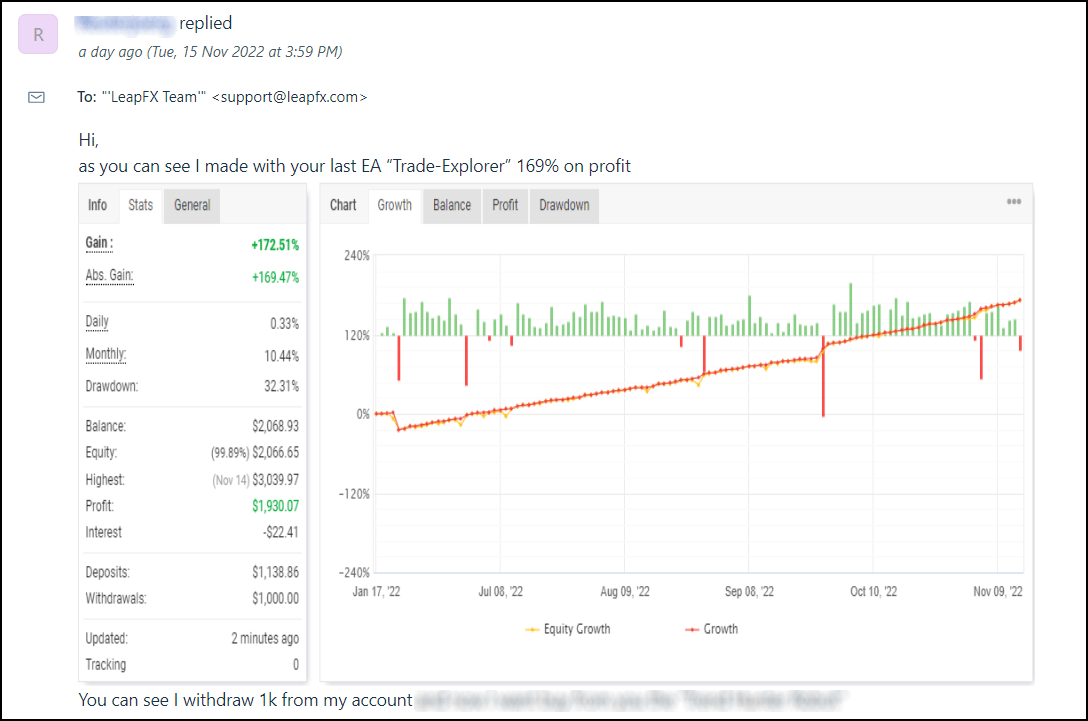Select the Stats tab
The height and width of the screenshot is (721, 1088).
[x=141, y=205]
